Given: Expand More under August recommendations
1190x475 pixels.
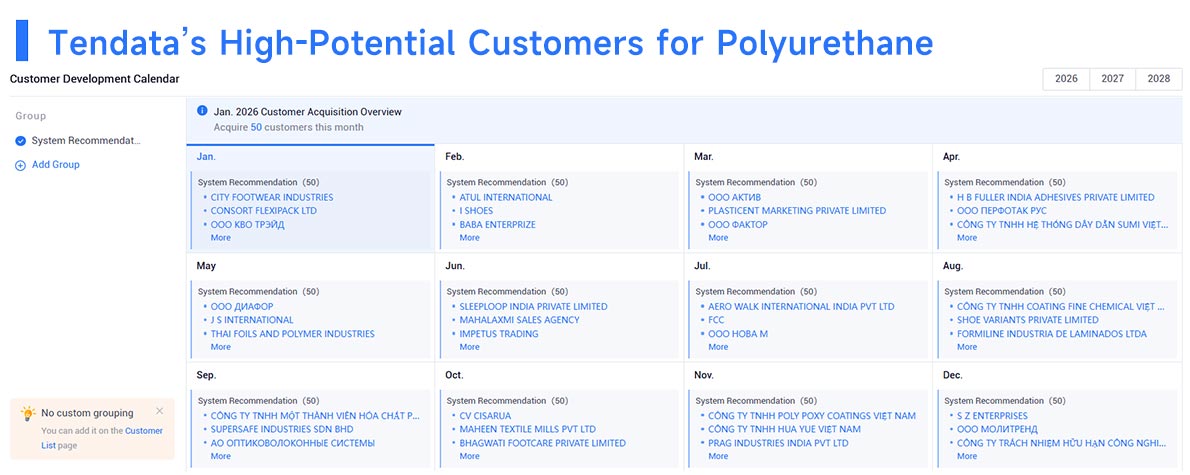Looking at the screenshot, I should coord(967,348).
